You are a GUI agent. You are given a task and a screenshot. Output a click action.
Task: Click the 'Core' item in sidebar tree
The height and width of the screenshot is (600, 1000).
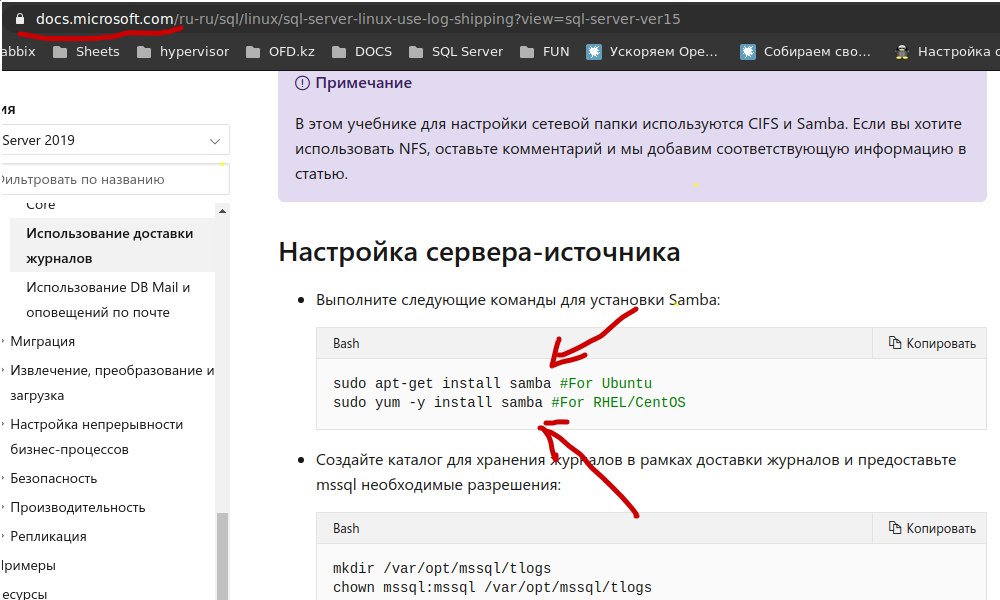(41, 205)
